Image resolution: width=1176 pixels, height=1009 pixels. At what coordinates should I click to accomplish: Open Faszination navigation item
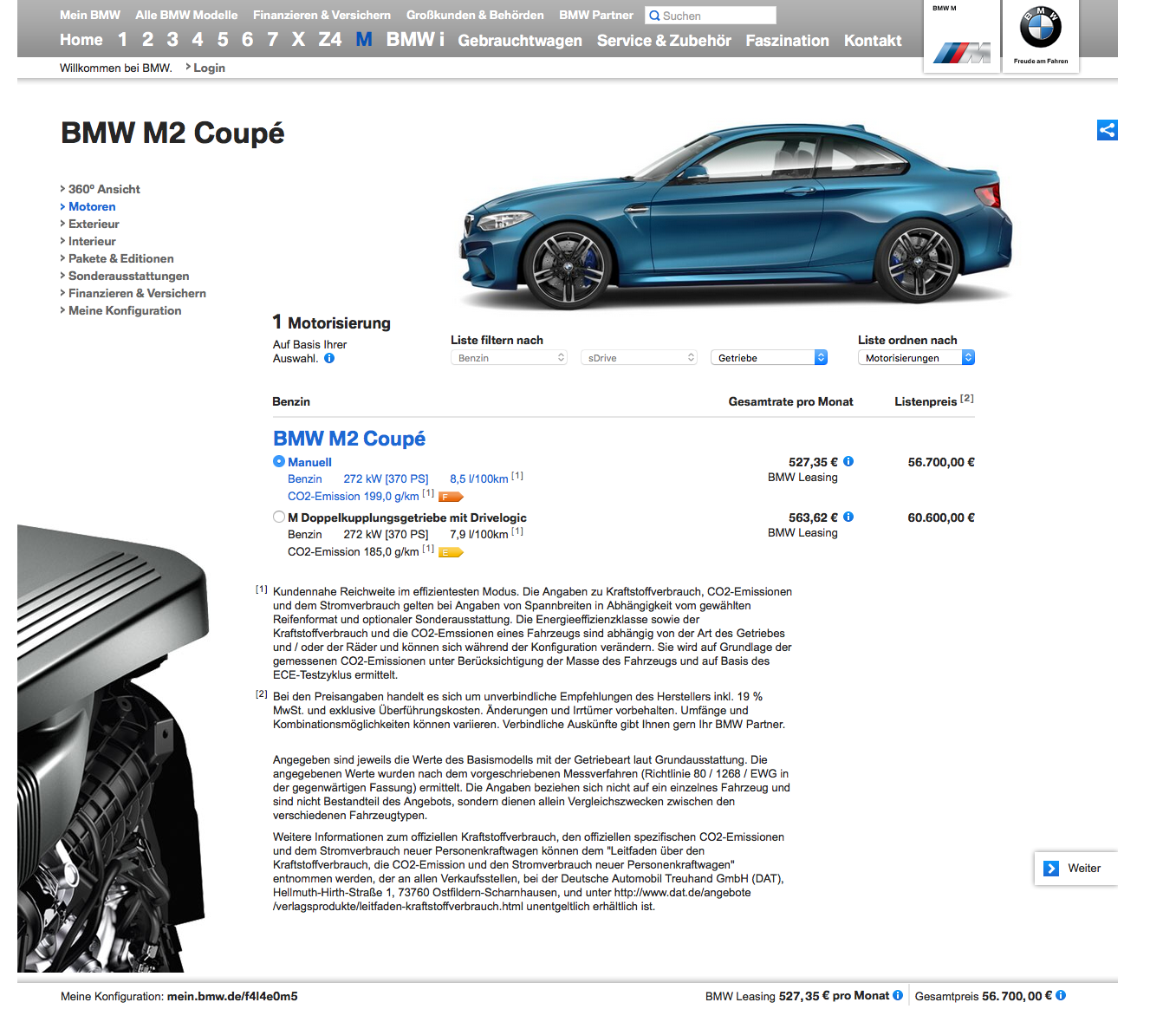tap(788, 41)
